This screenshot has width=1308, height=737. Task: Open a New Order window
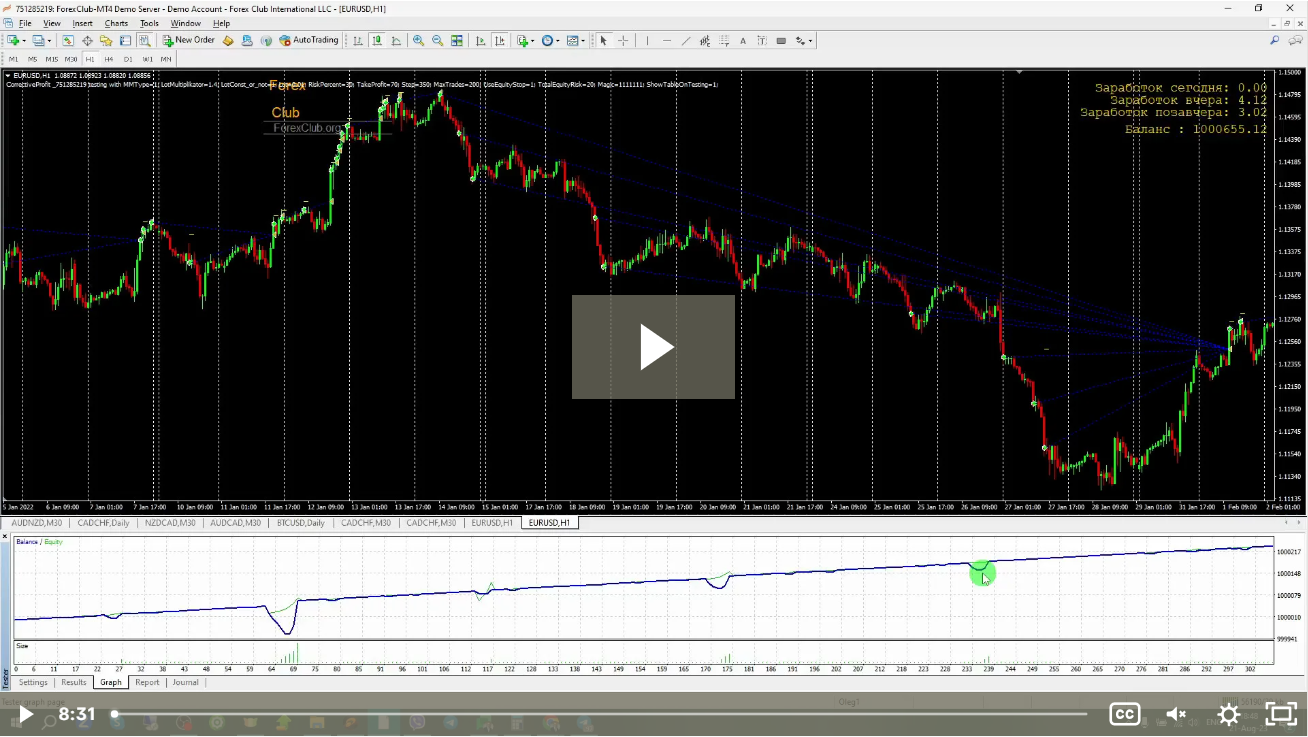coord(189,41)
